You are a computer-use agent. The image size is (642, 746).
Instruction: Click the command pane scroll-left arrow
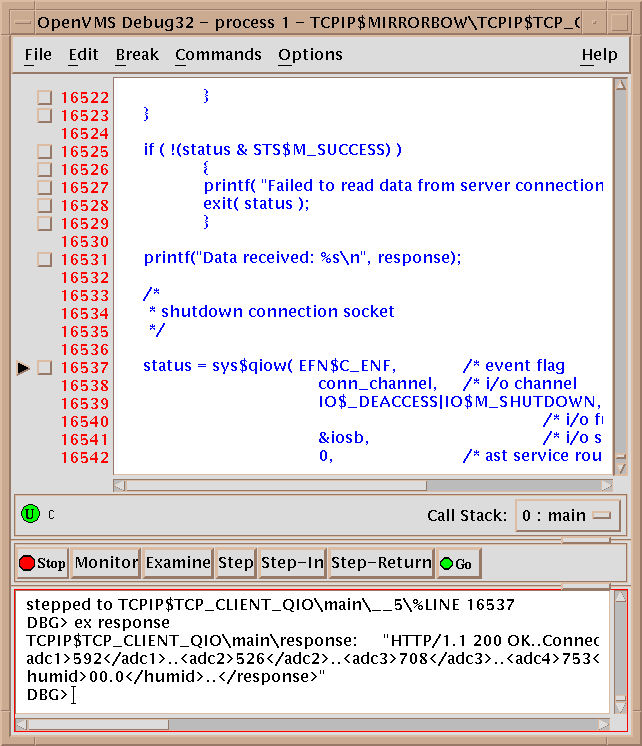(21, 725)
